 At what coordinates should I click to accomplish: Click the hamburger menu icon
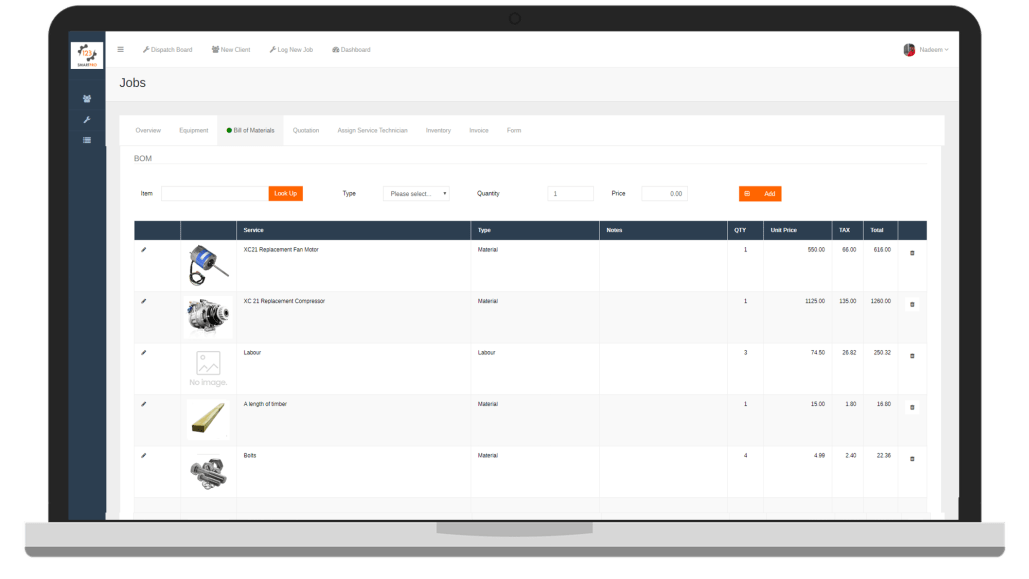click(121, 49)
